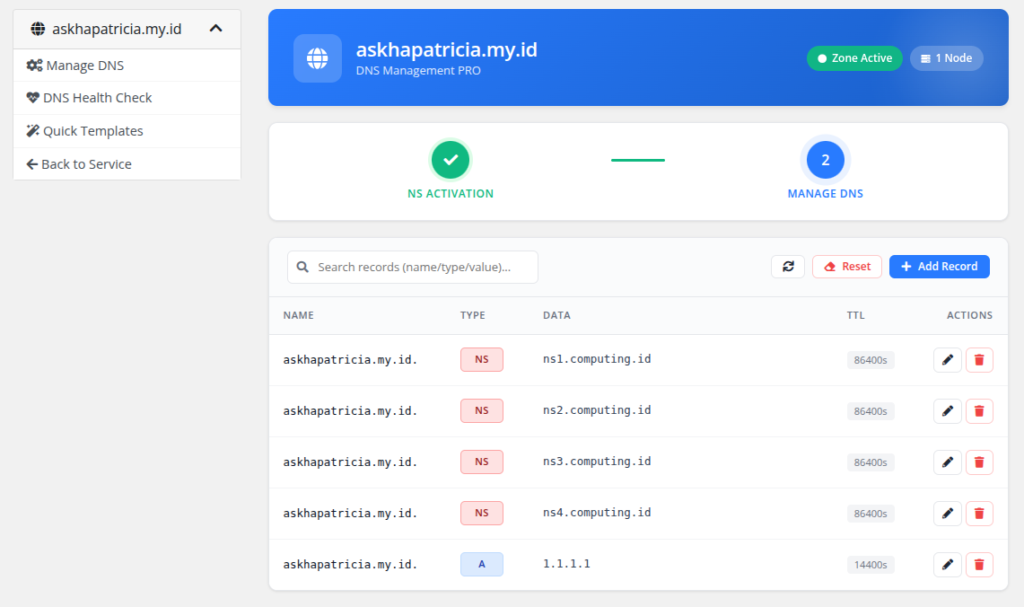Click the ACTIONS column header

coord(969,315)
